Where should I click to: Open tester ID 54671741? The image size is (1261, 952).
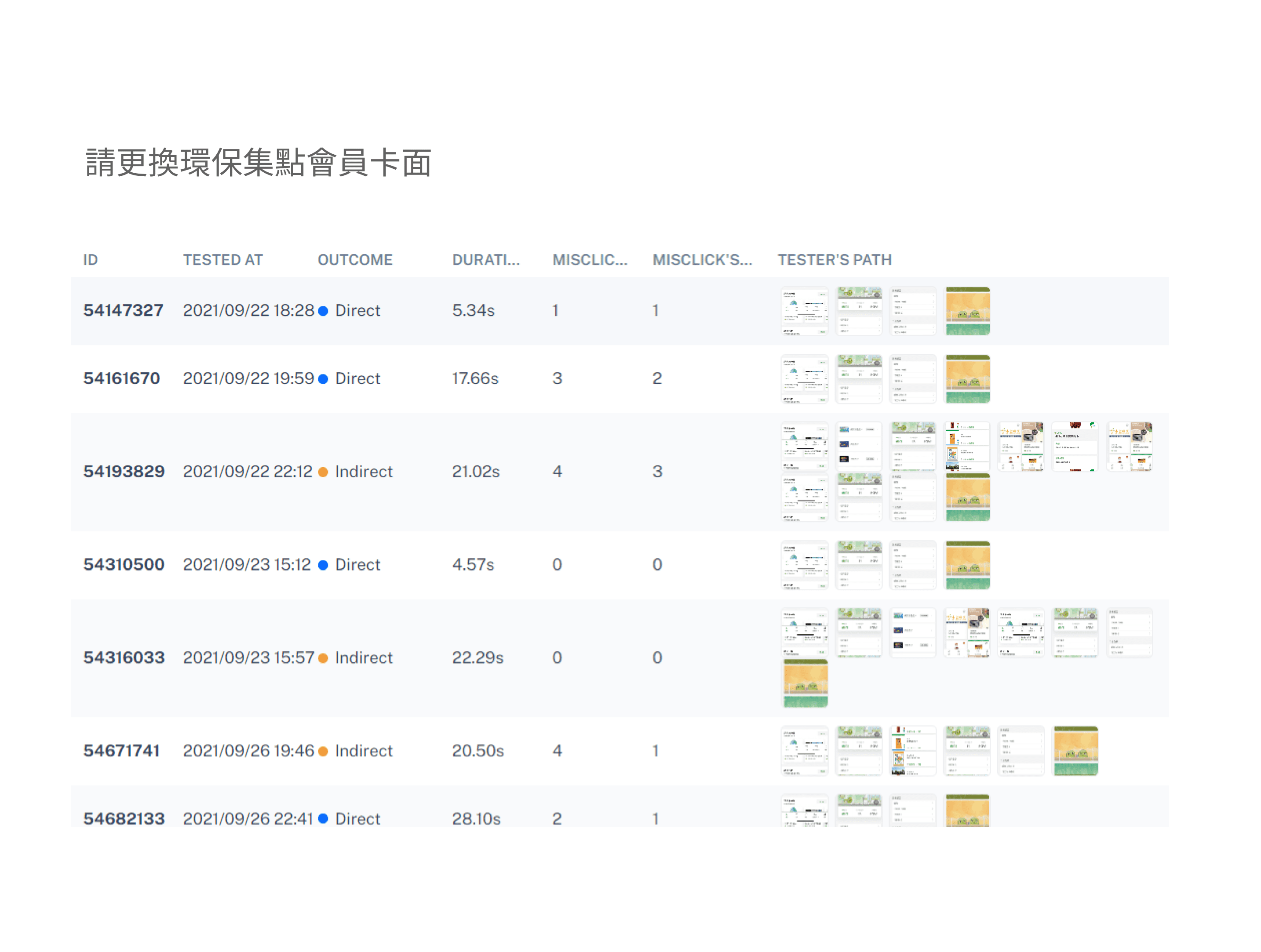(121, 751)
